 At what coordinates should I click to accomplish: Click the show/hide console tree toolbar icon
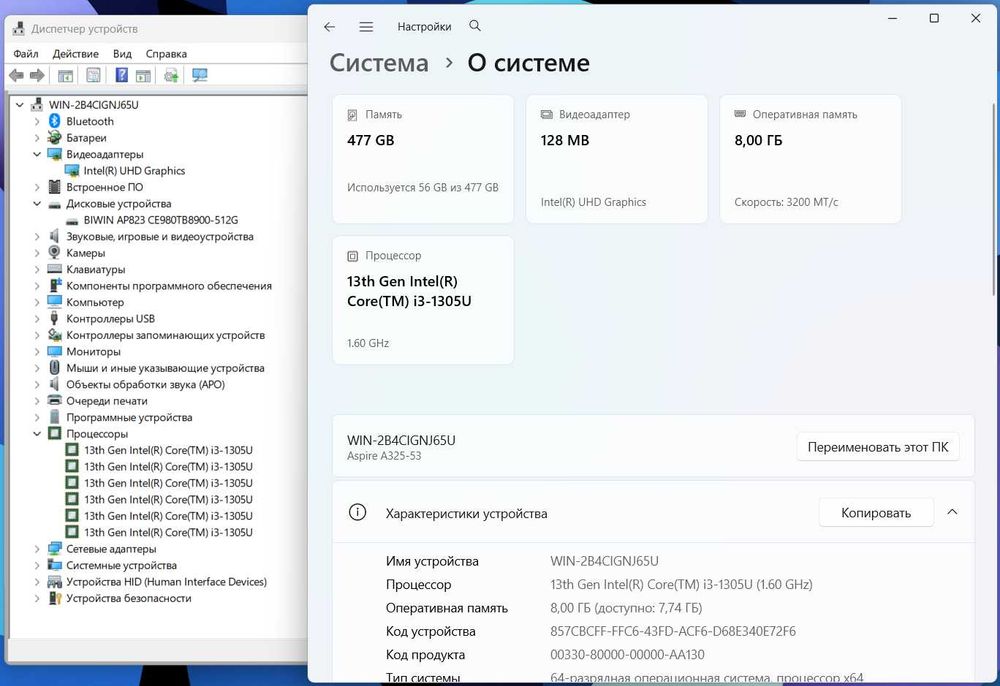tap(65, 76)
